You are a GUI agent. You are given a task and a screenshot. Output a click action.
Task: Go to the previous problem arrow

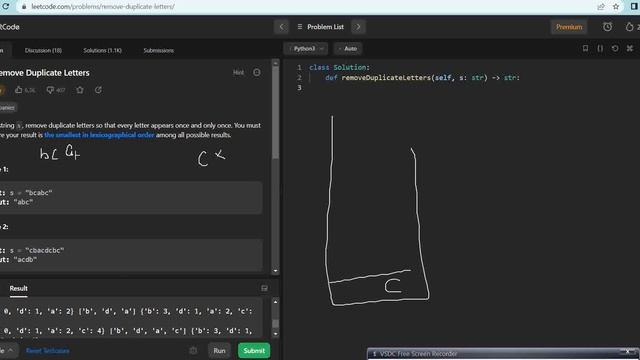[282, 27]
